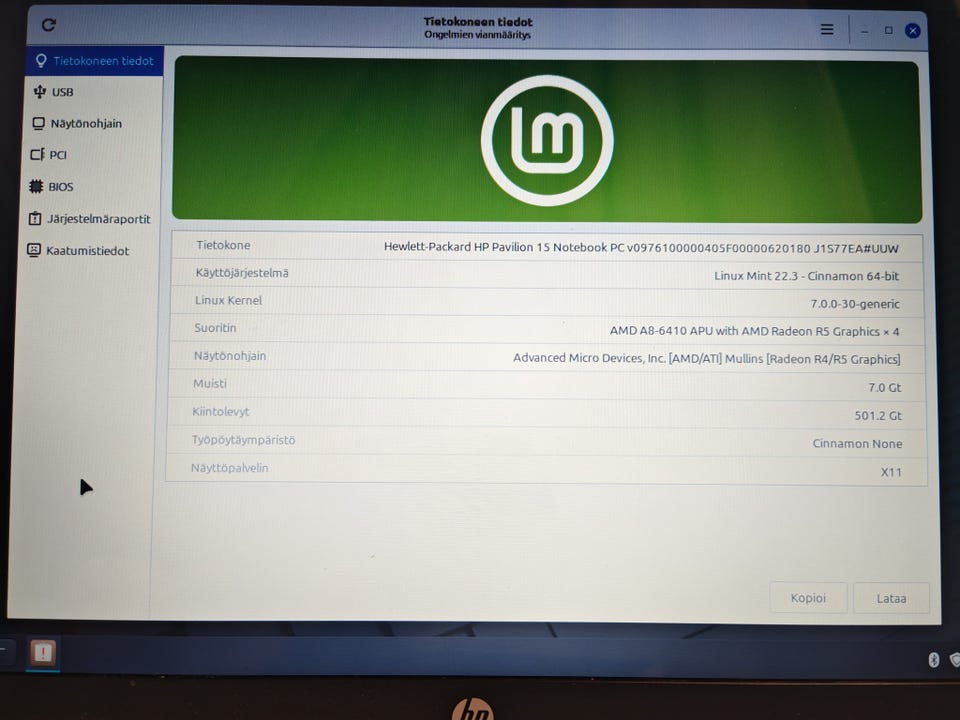Select the Tietokoneen tiedot sidebar item
The image size is (960, 720).
click(94, 61)
